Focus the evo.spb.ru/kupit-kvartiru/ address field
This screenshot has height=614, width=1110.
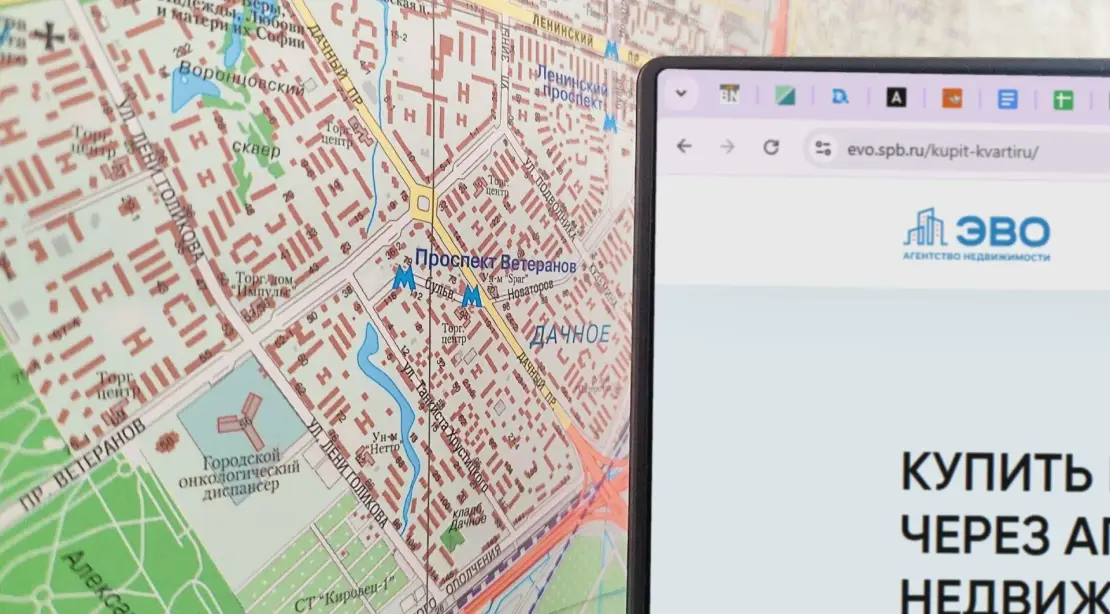(956, 151)
